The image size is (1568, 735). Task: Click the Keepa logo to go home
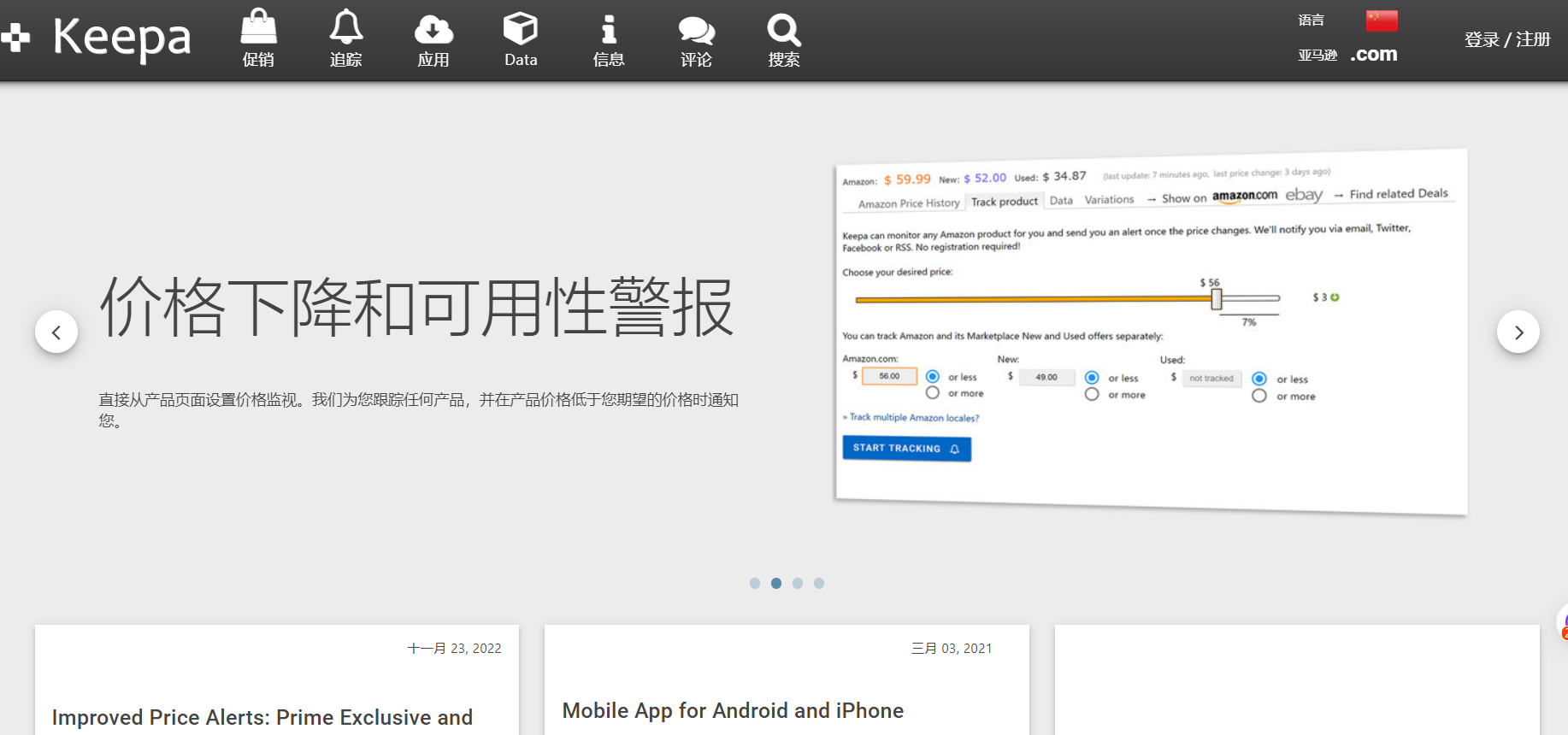click(97, 38)
